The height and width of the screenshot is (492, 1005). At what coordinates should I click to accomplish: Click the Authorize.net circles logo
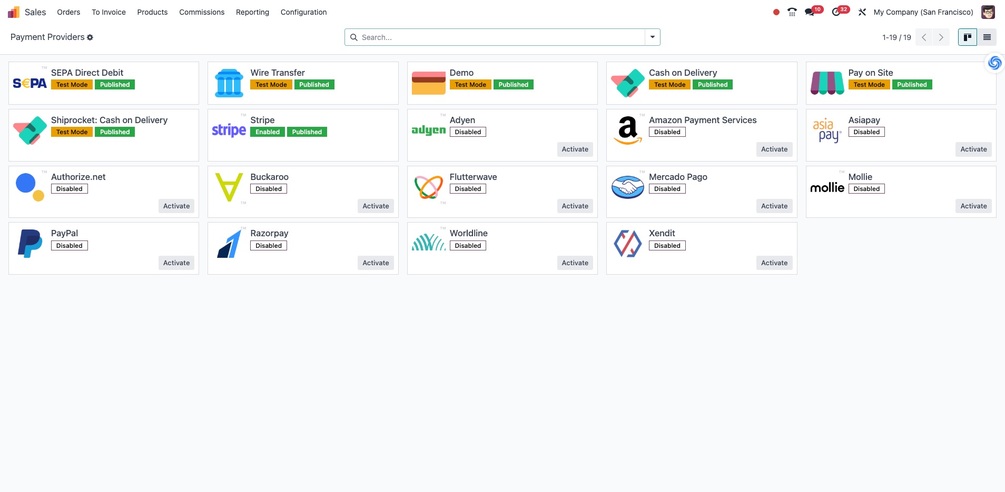pos(29,187)
